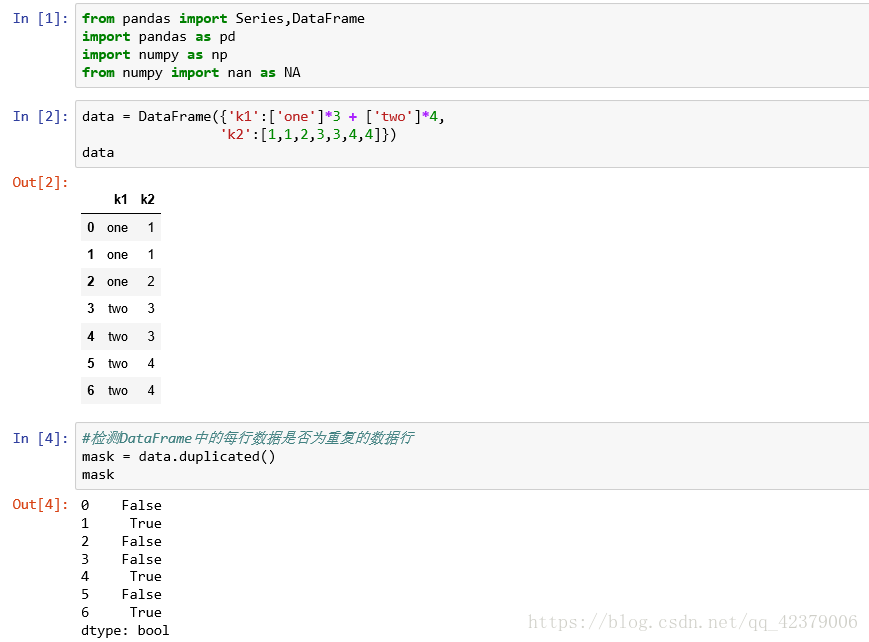869x642 pixels.
Task: Click 'True' output for mask index 1
Action: click(146, 523)
